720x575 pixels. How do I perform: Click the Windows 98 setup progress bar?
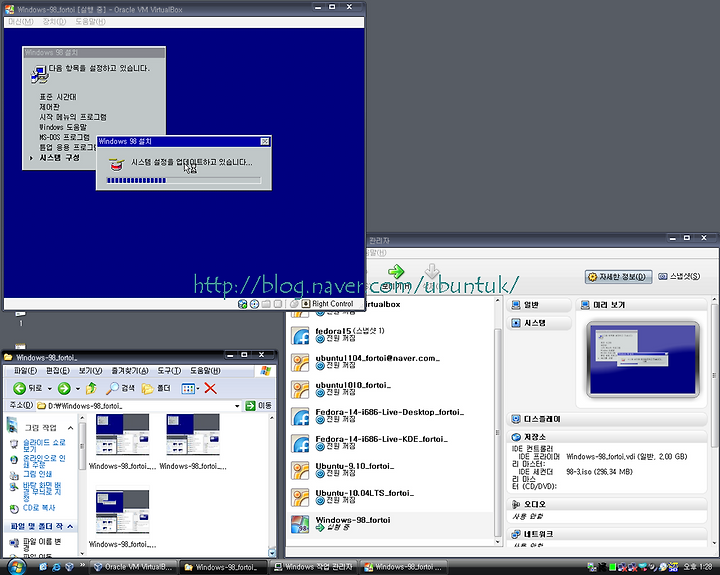pos(184,180)
